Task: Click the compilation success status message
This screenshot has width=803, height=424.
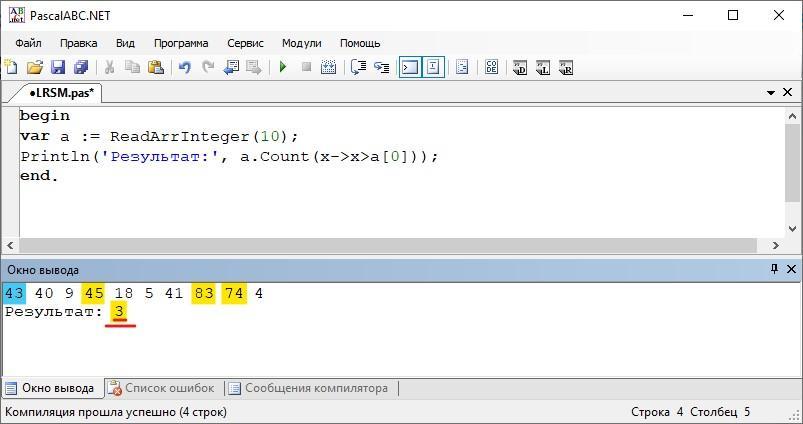Action: coord(116,412)
